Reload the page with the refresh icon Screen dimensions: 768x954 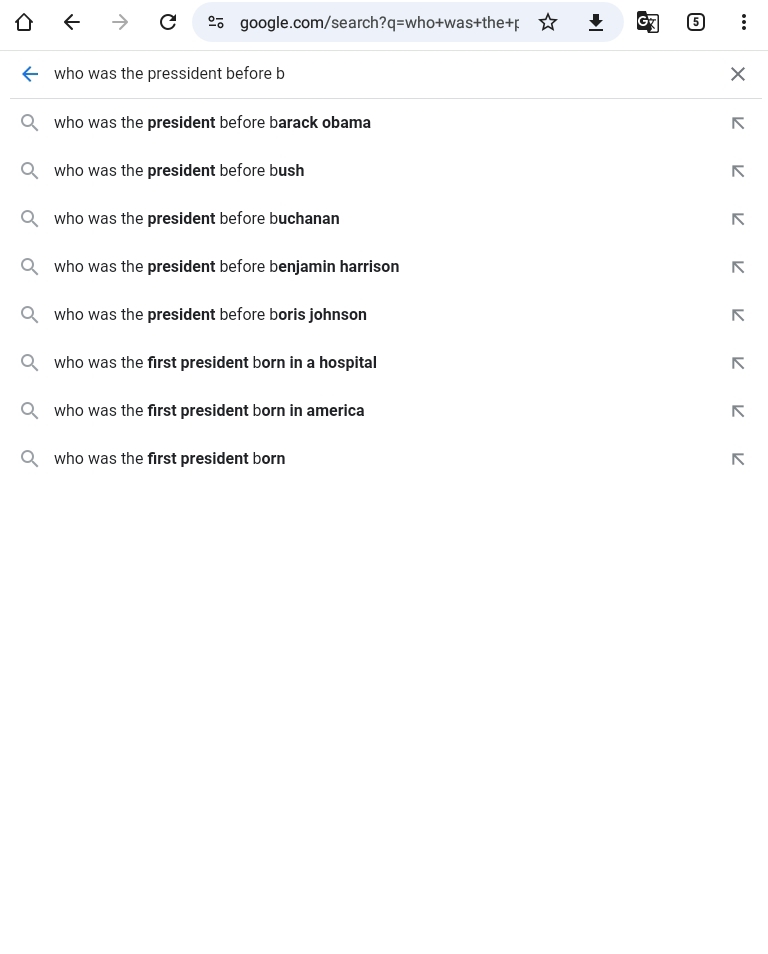(x=168, y=22)
